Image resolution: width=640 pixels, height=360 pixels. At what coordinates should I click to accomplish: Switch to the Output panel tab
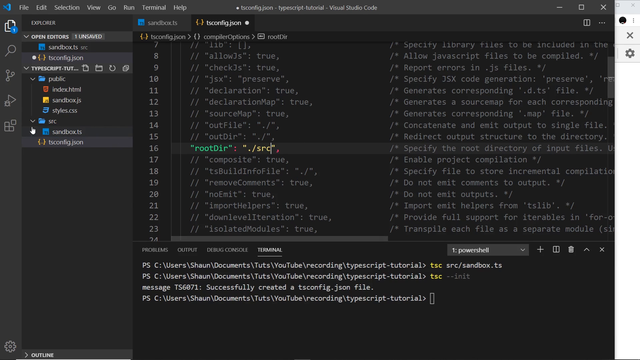click(x=187, y=250)
